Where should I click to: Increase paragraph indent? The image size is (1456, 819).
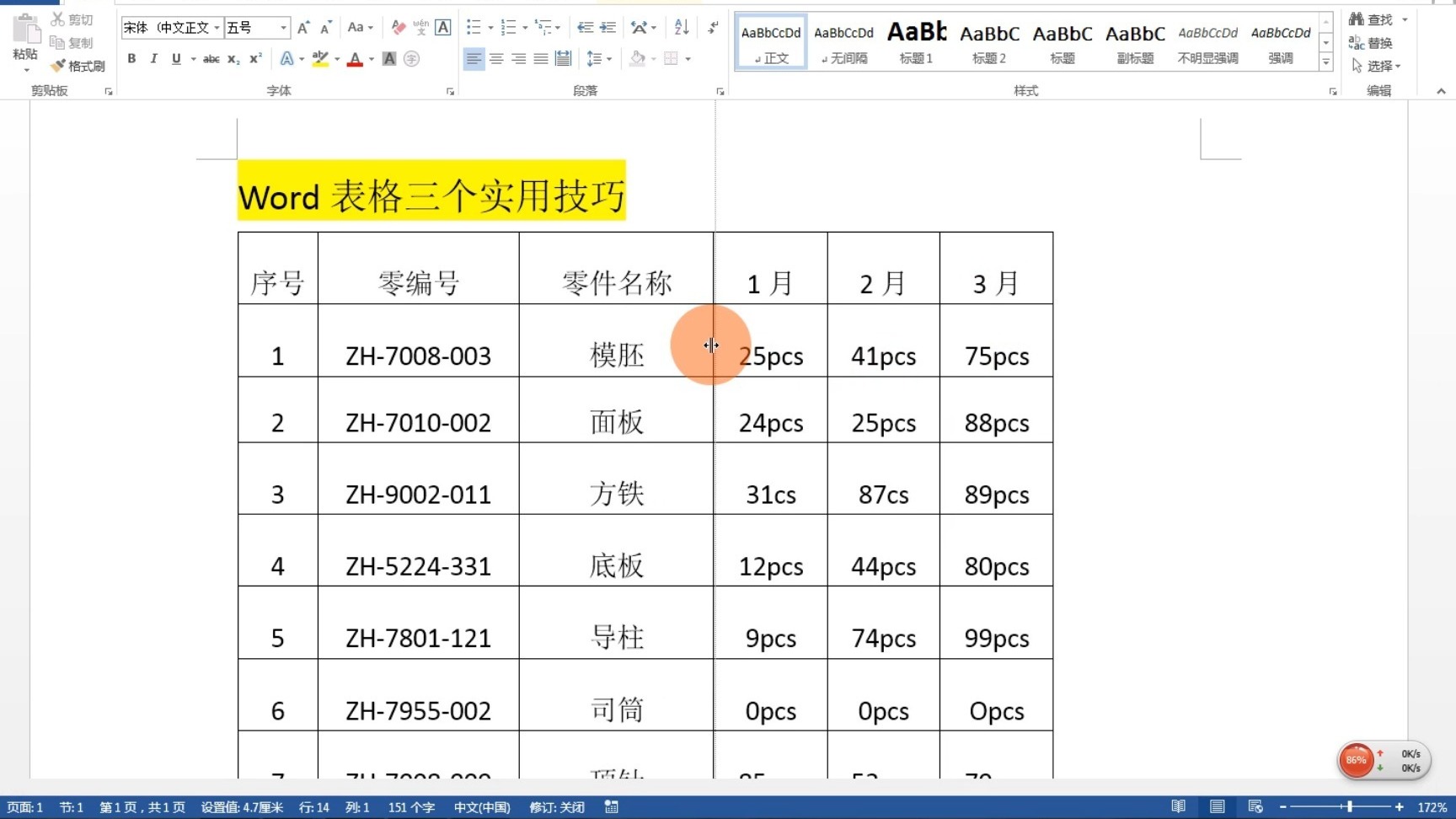coord(608,28)
